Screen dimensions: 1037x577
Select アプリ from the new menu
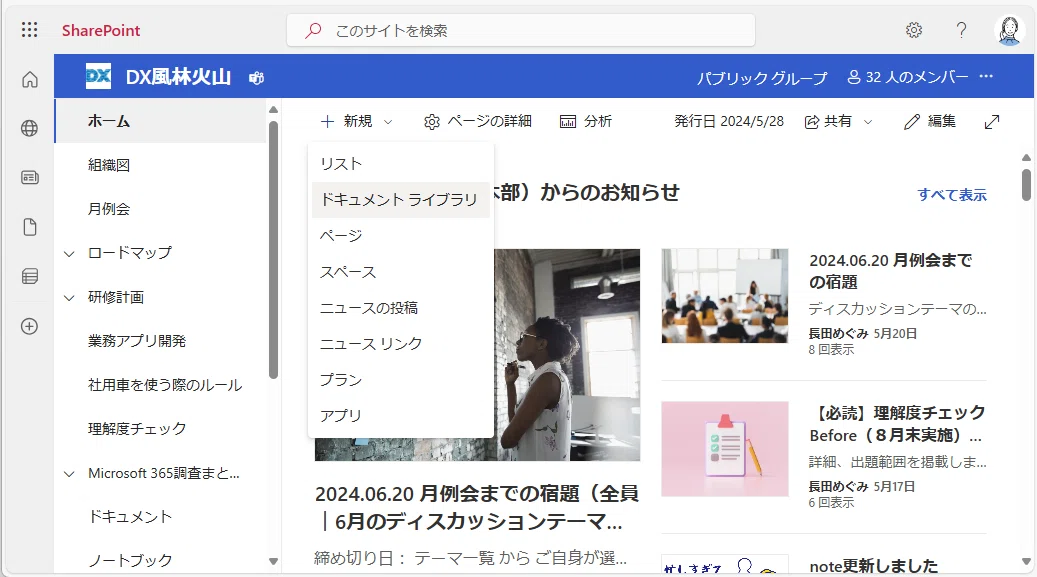pyautogui.click(x=401, y=416)
